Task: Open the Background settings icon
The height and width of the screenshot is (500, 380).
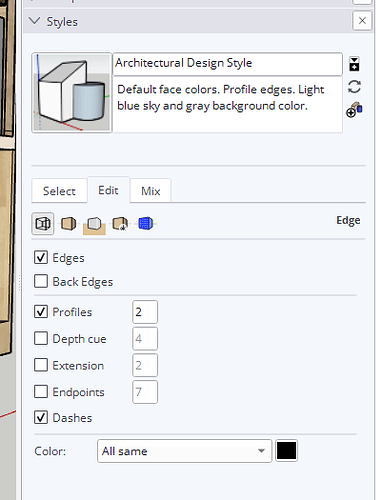Action: 94,224
